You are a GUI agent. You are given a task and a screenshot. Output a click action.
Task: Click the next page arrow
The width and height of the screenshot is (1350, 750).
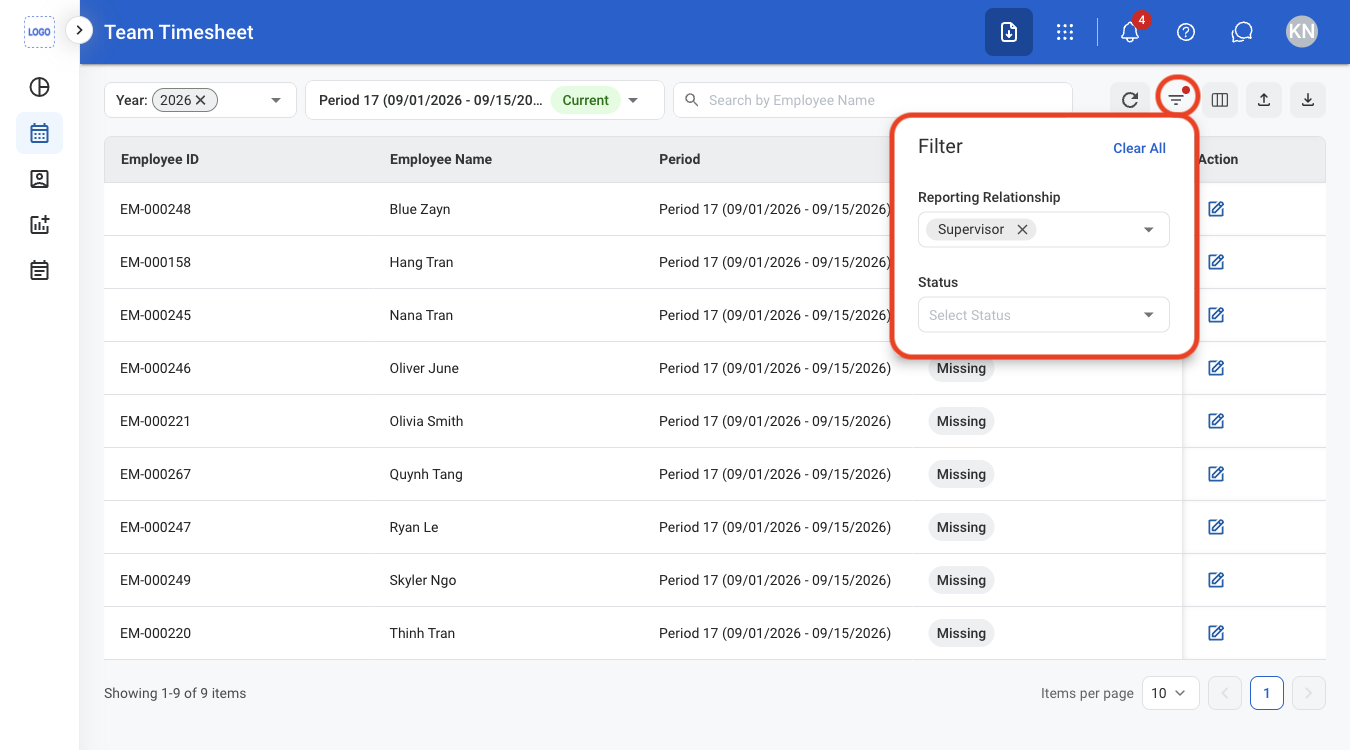1309,693
